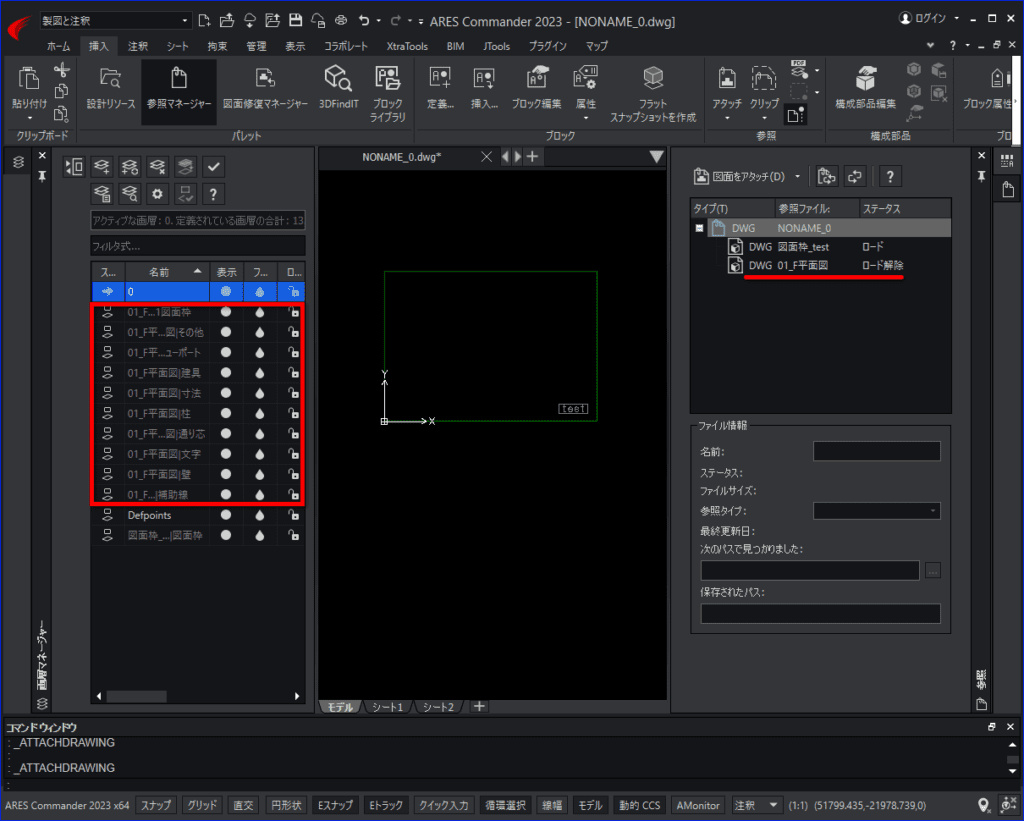This screenshot has width=1024, height=821.
Task: Click the browse button beside found path
Action: pyautogui.click(x=933, y=571)
